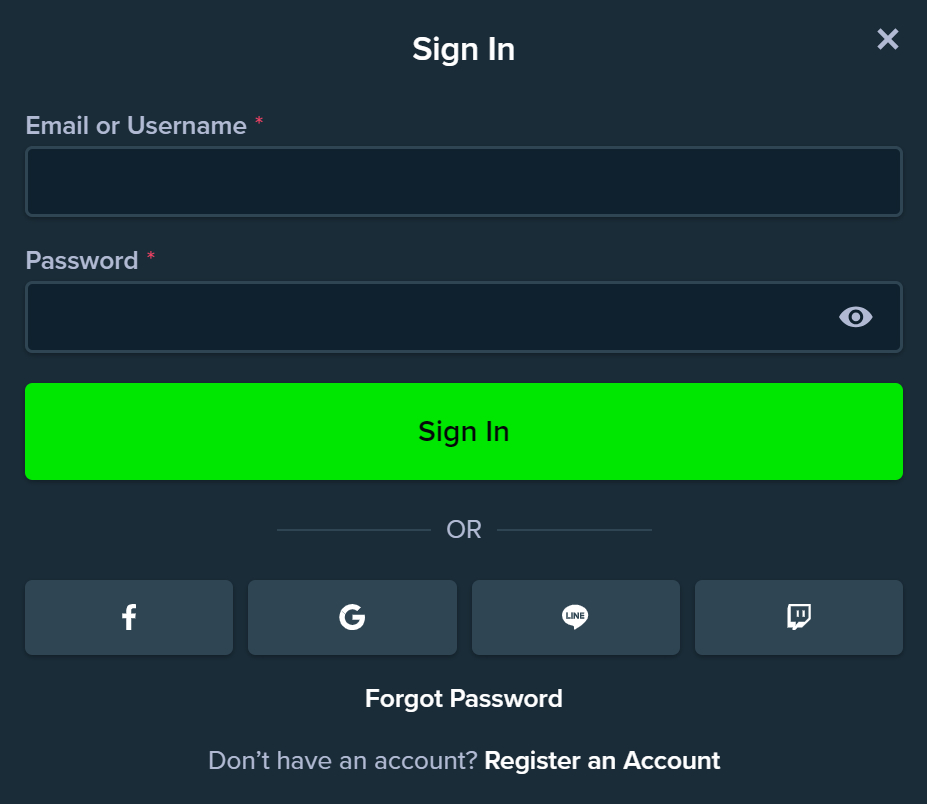Open the Forgot Password link

pos(463,698)
